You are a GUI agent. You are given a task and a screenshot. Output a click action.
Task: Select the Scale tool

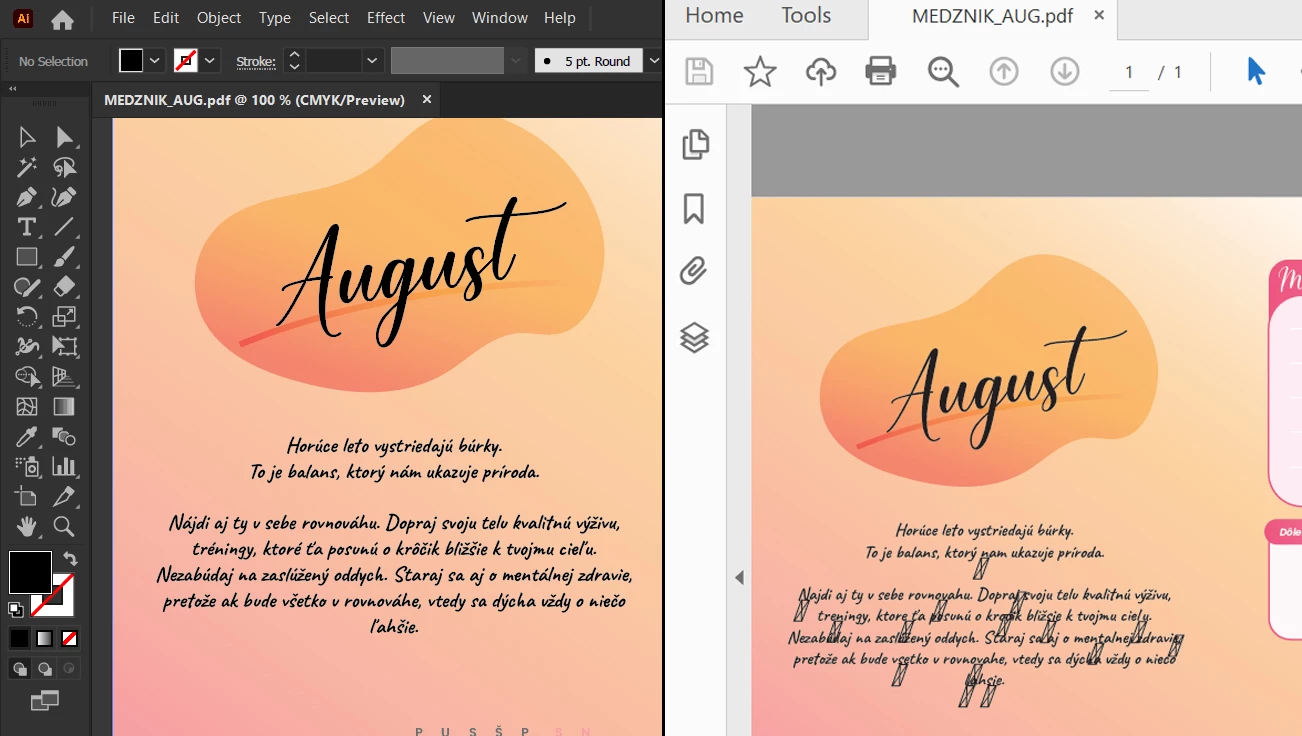65,317
